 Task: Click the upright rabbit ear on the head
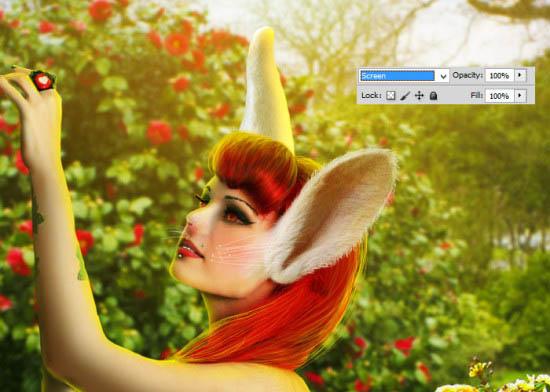click(267, 89)
